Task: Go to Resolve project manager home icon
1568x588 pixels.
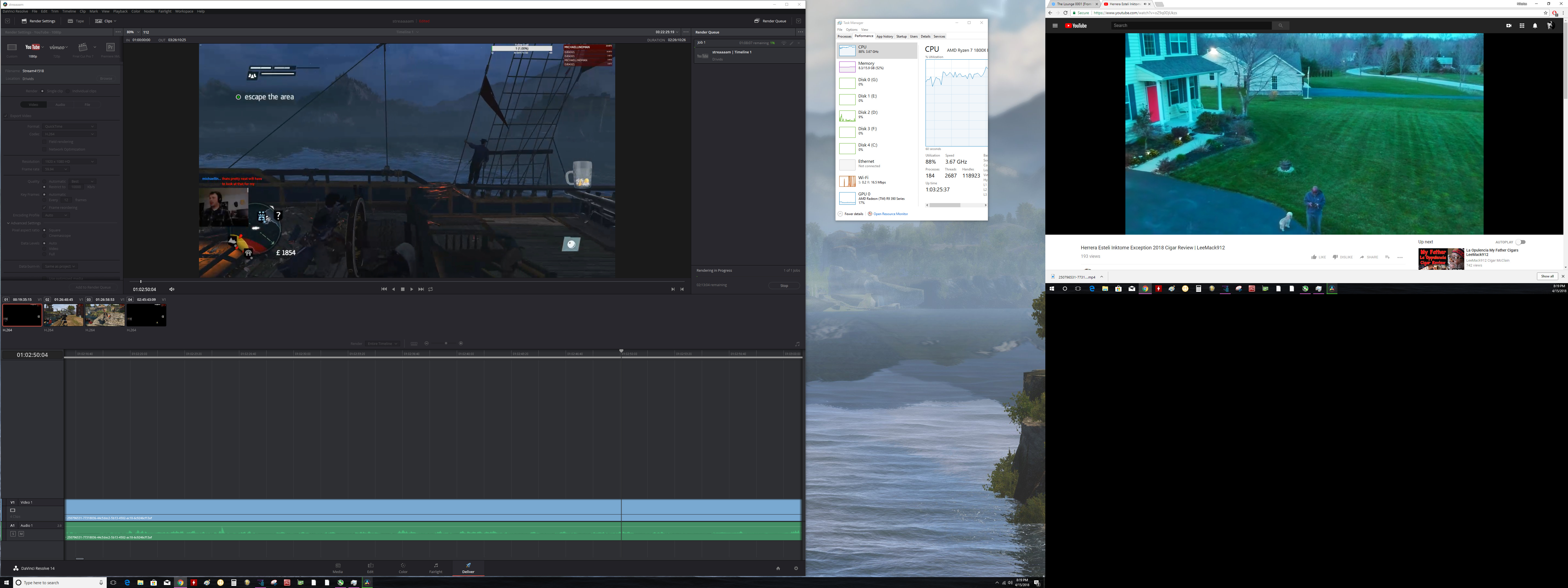Action: (x=778, y=568)
